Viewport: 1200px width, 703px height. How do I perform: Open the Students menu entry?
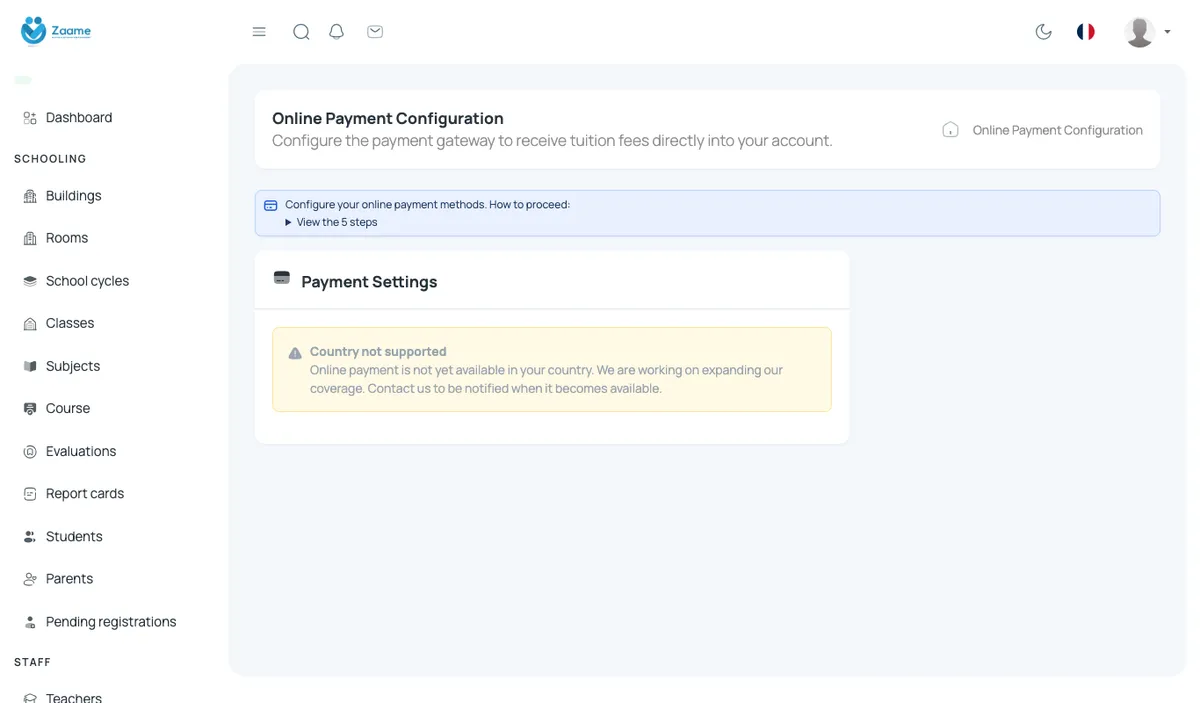[x=74, y=537]
